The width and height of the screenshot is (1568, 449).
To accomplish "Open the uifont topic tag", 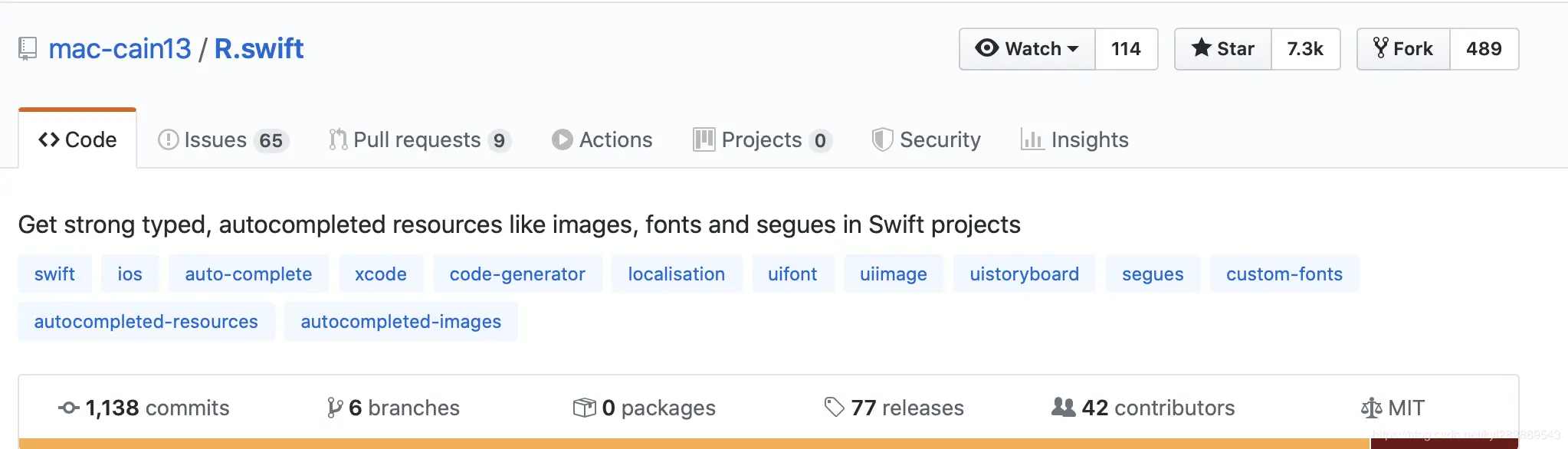I will 792,274.
